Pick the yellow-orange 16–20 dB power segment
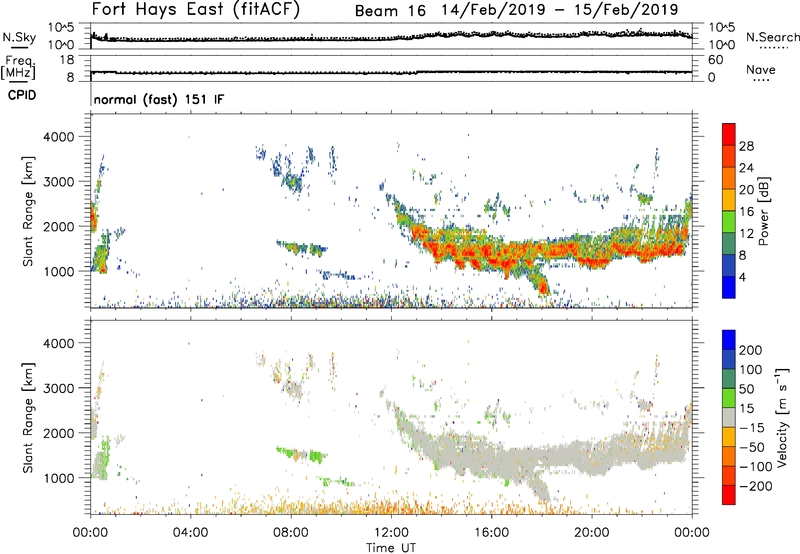800x554 pixels. click(729, 199)
